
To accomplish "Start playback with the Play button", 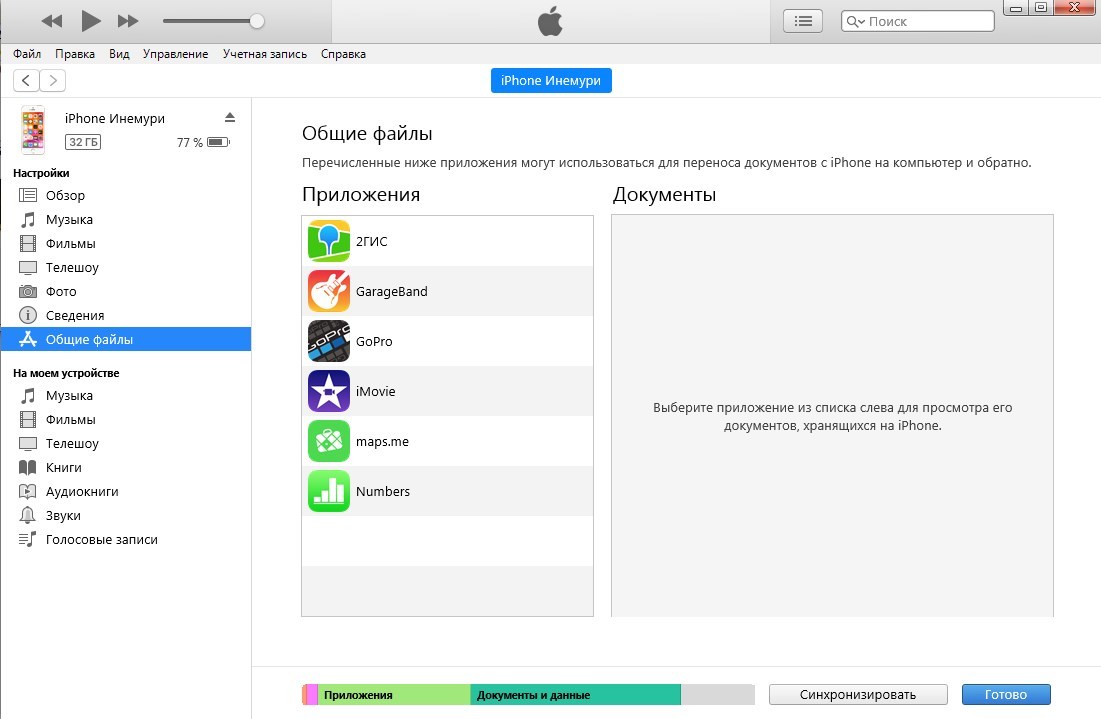I will click(x=91, y=21).
